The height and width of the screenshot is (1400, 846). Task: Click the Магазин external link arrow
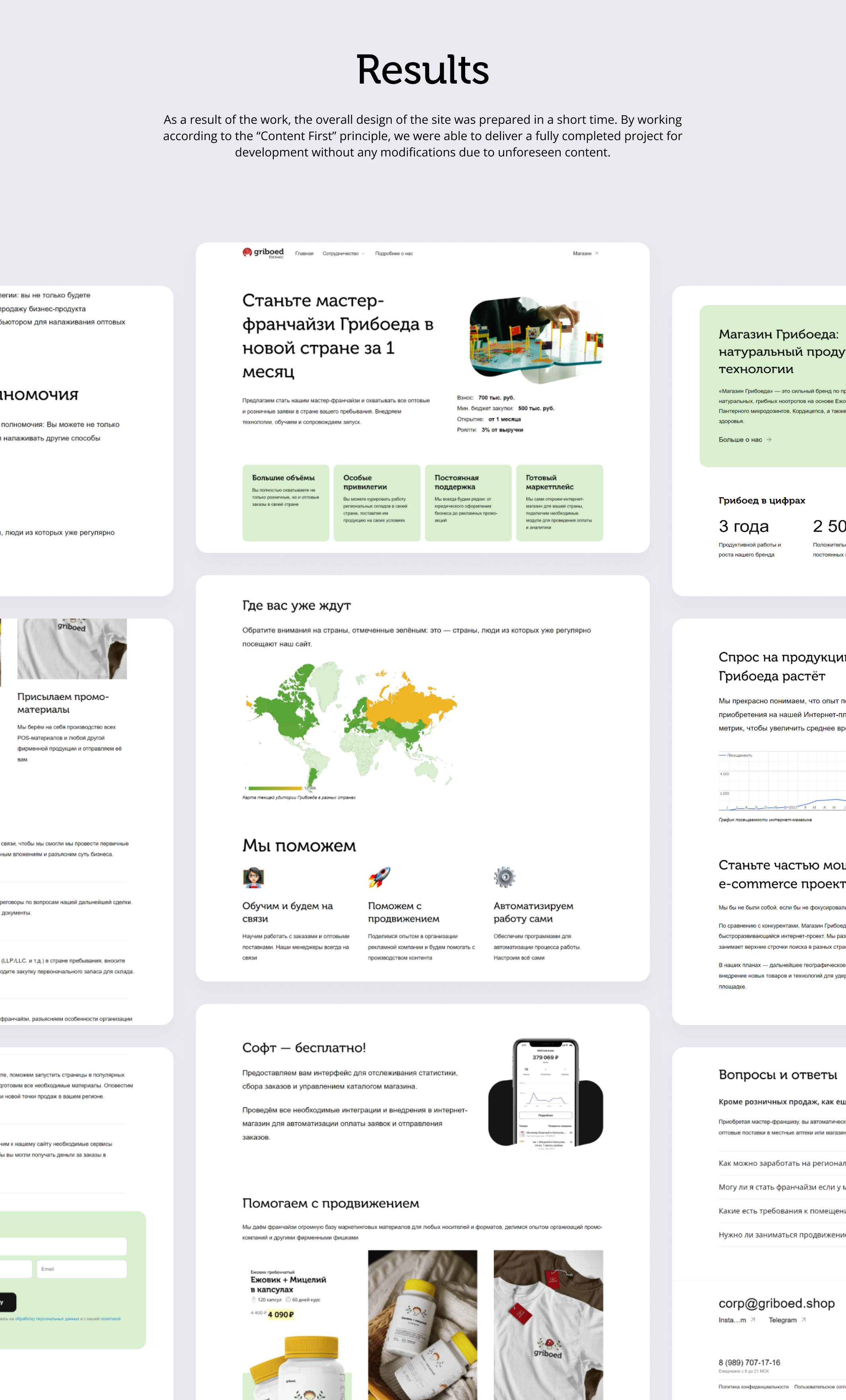tap(596, 254)
